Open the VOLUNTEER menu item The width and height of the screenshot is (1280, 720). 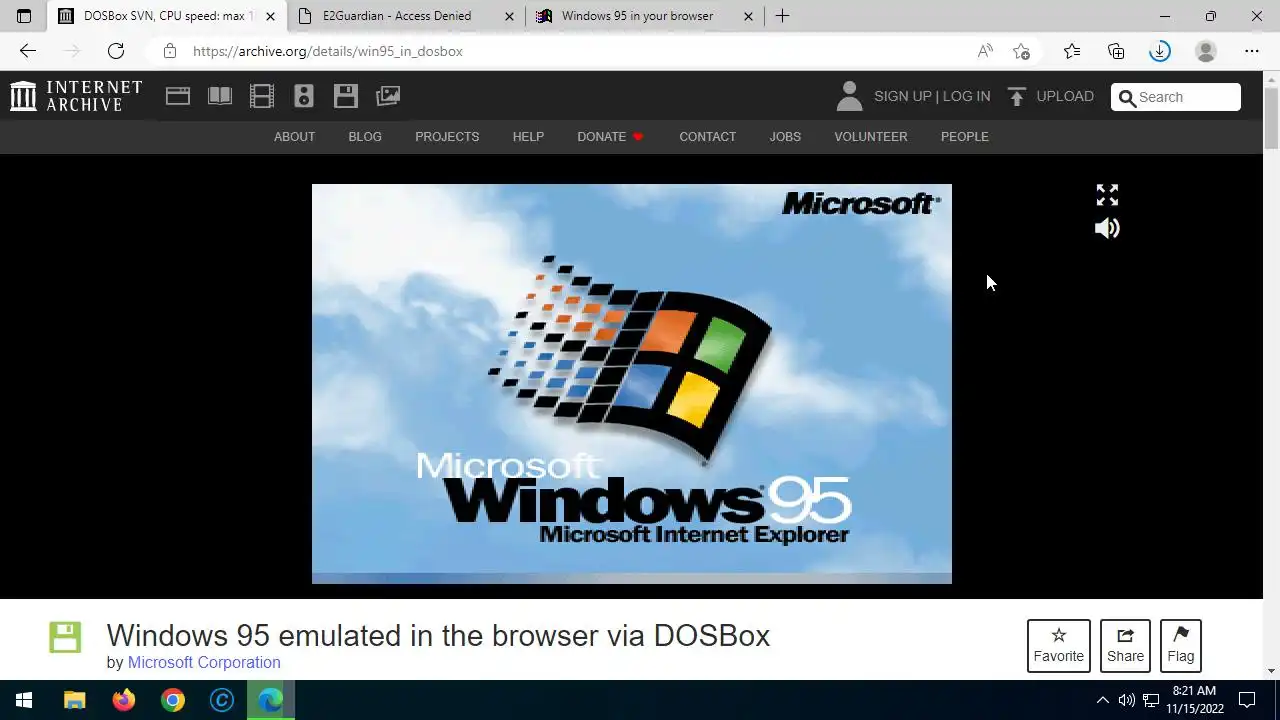point(871,136)
